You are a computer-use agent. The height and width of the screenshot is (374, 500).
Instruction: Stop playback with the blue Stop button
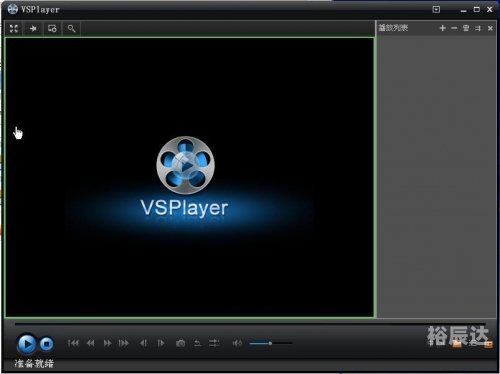coord(47,344)
